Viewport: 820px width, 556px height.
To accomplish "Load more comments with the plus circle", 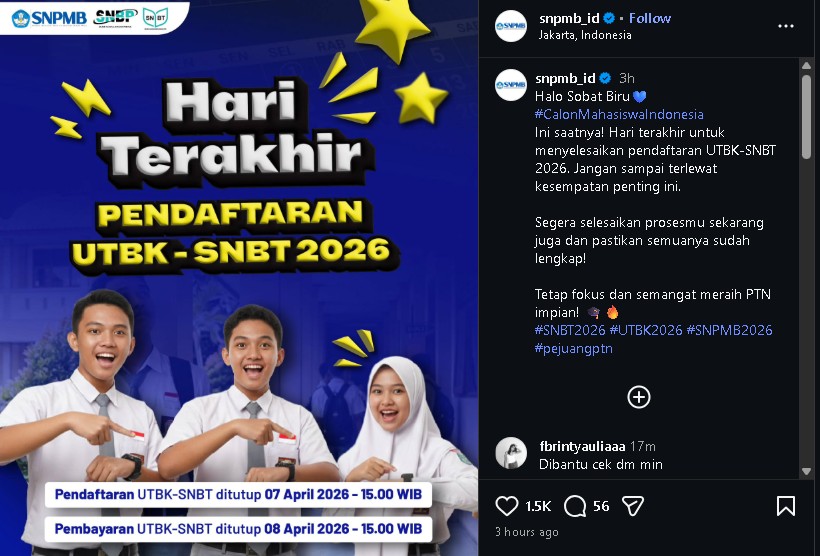I will click(x=639, y=397).
